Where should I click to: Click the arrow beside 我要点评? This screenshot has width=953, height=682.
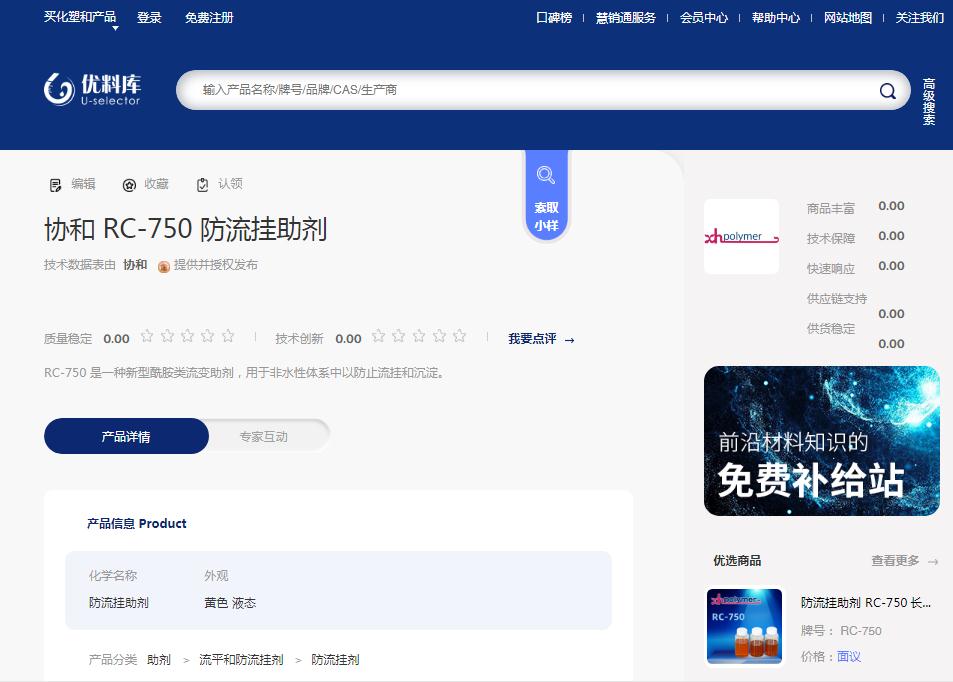tap(569, 340)
